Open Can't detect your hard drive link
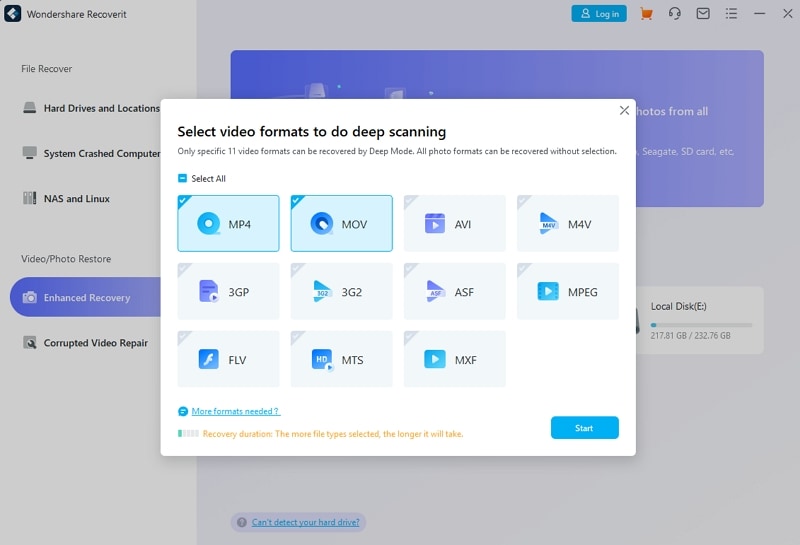 pos(305,523)
